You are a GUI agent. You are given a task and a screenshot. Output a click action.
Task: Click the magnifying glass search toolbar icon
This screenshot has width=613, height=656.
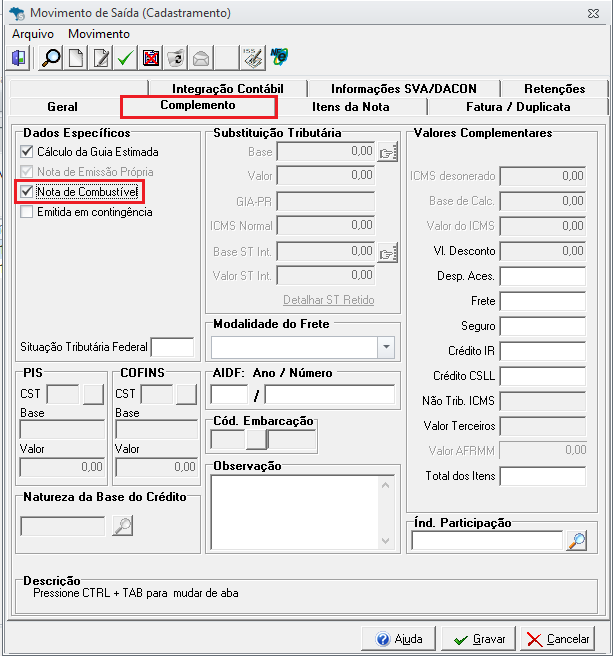(51, 58)
